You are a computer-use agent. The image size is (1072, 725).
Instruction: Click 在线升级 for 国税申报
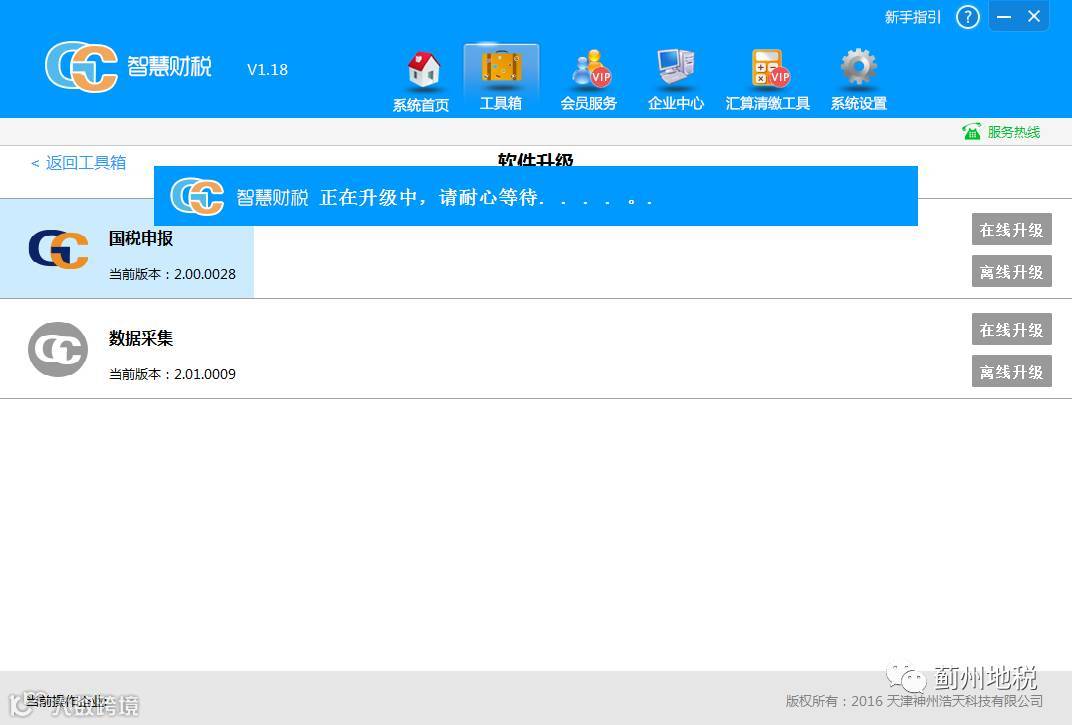click(1011, 229)
